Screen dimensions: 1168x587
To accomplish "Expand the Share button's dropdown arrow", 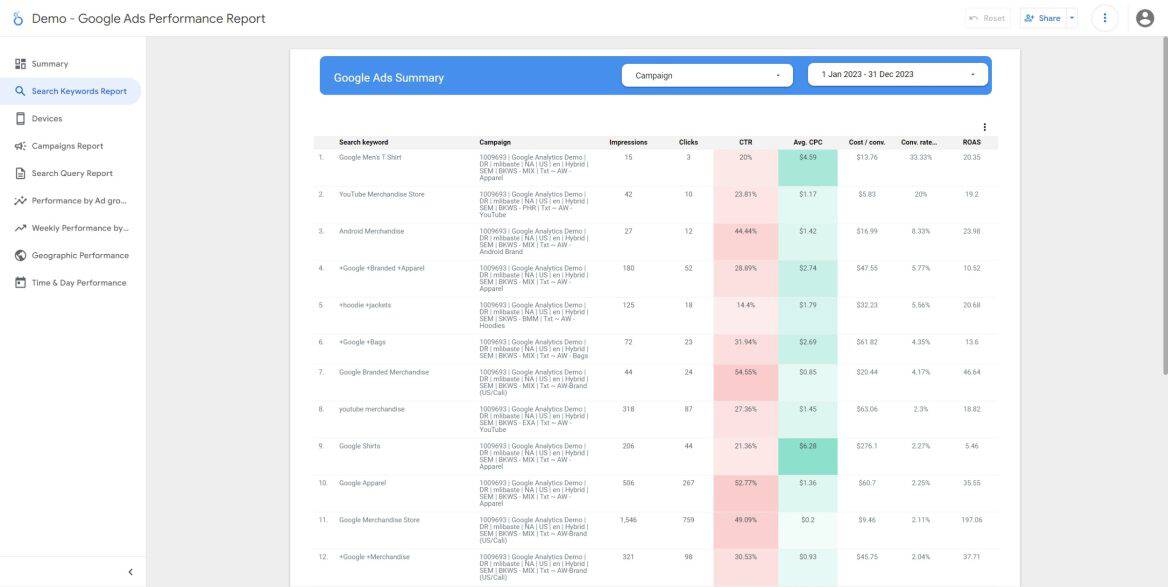I will coord(1071,17).
